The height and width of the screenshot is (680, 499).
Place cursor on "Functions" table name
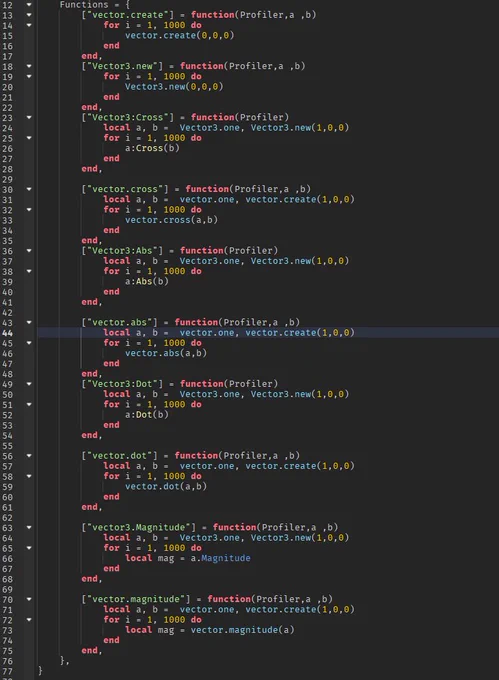click(84, 5)
